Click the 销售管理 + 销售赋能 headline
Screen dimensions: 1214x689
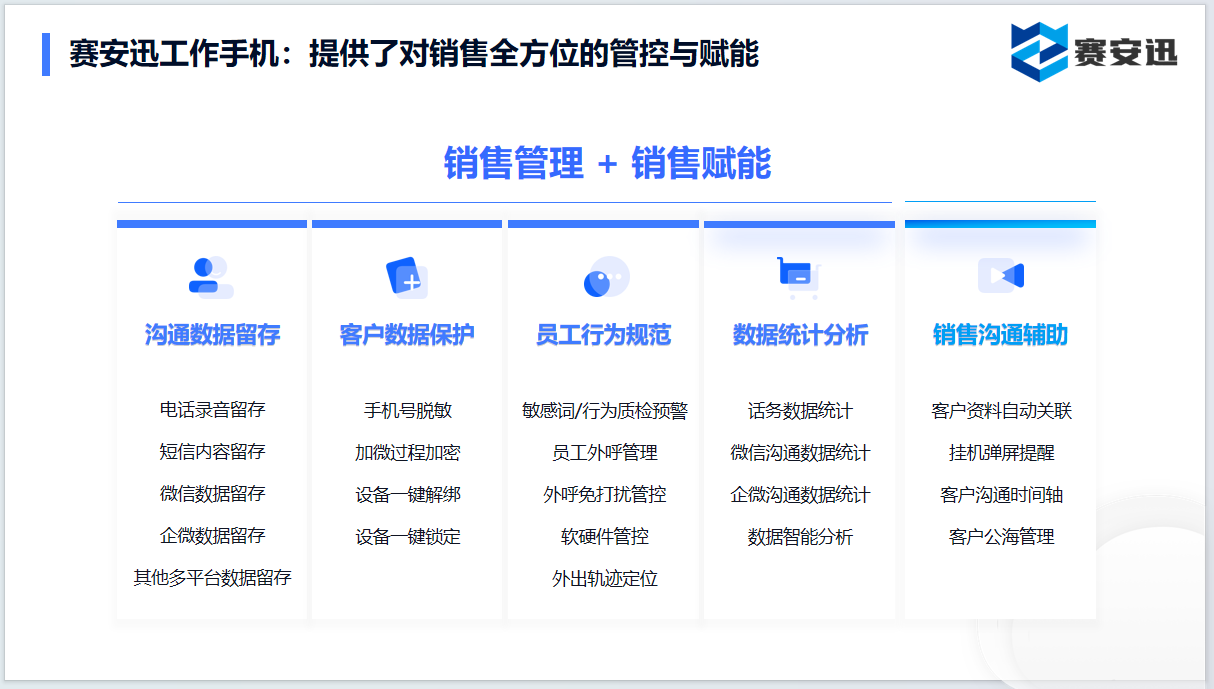(607, 163)
